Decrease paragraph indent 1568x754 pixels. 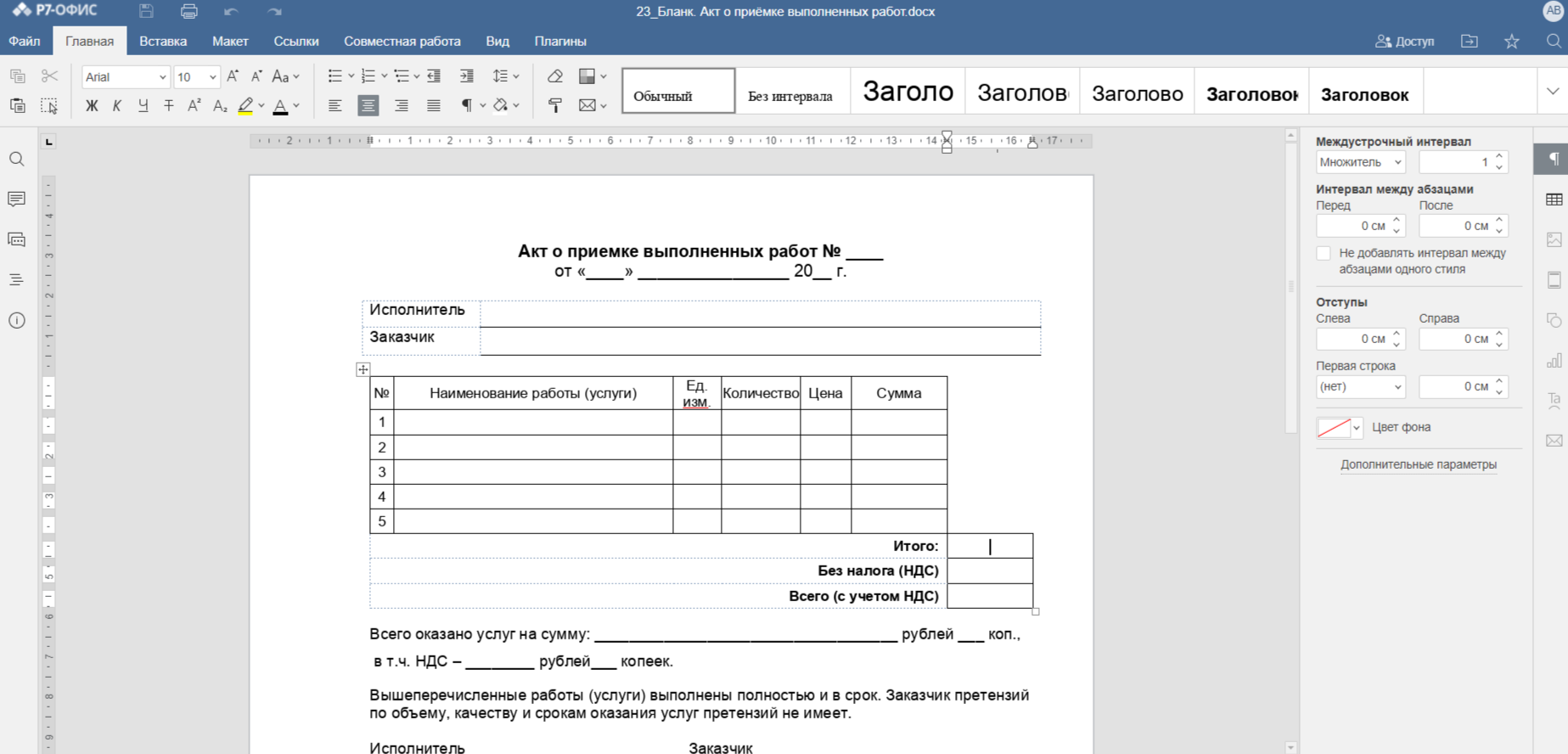434,76
